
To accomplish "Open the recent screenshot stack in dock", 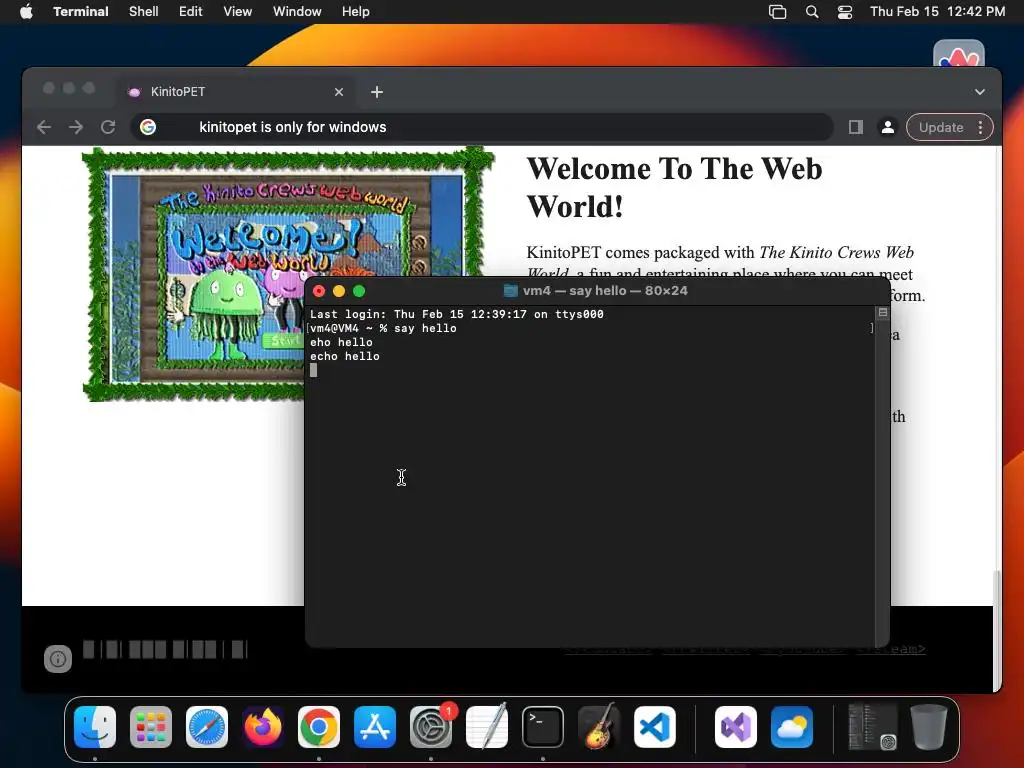I will (872, 727).
